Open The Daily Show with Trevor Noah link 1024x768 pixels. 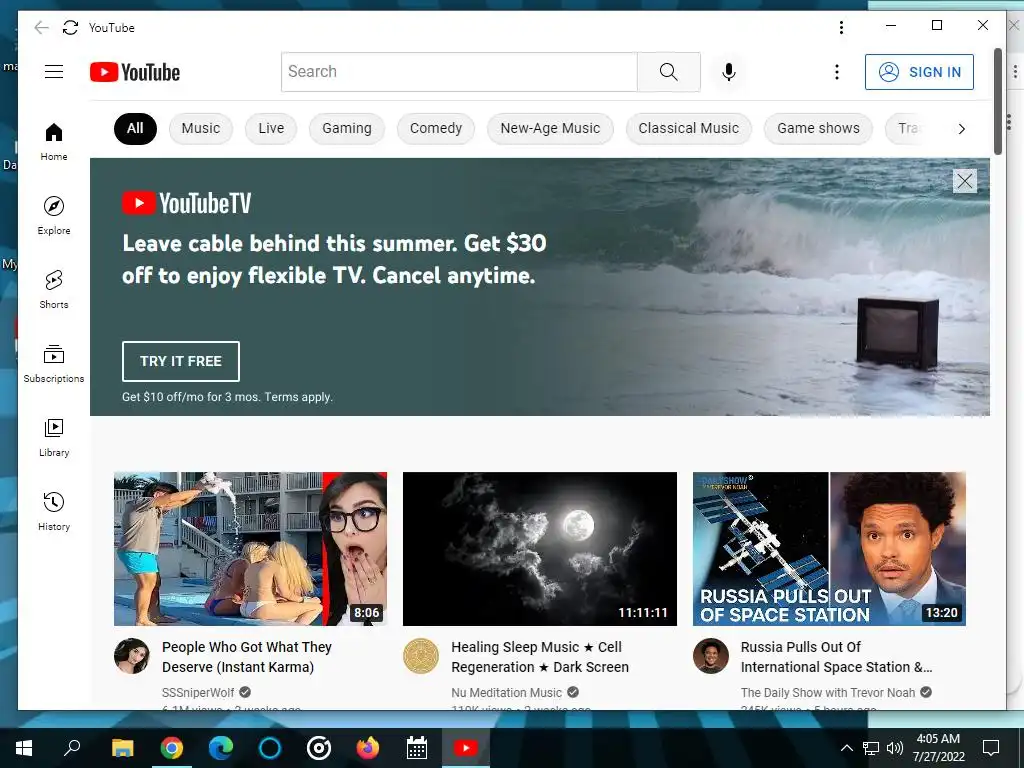pyautogui.click(x=827, y=693)
